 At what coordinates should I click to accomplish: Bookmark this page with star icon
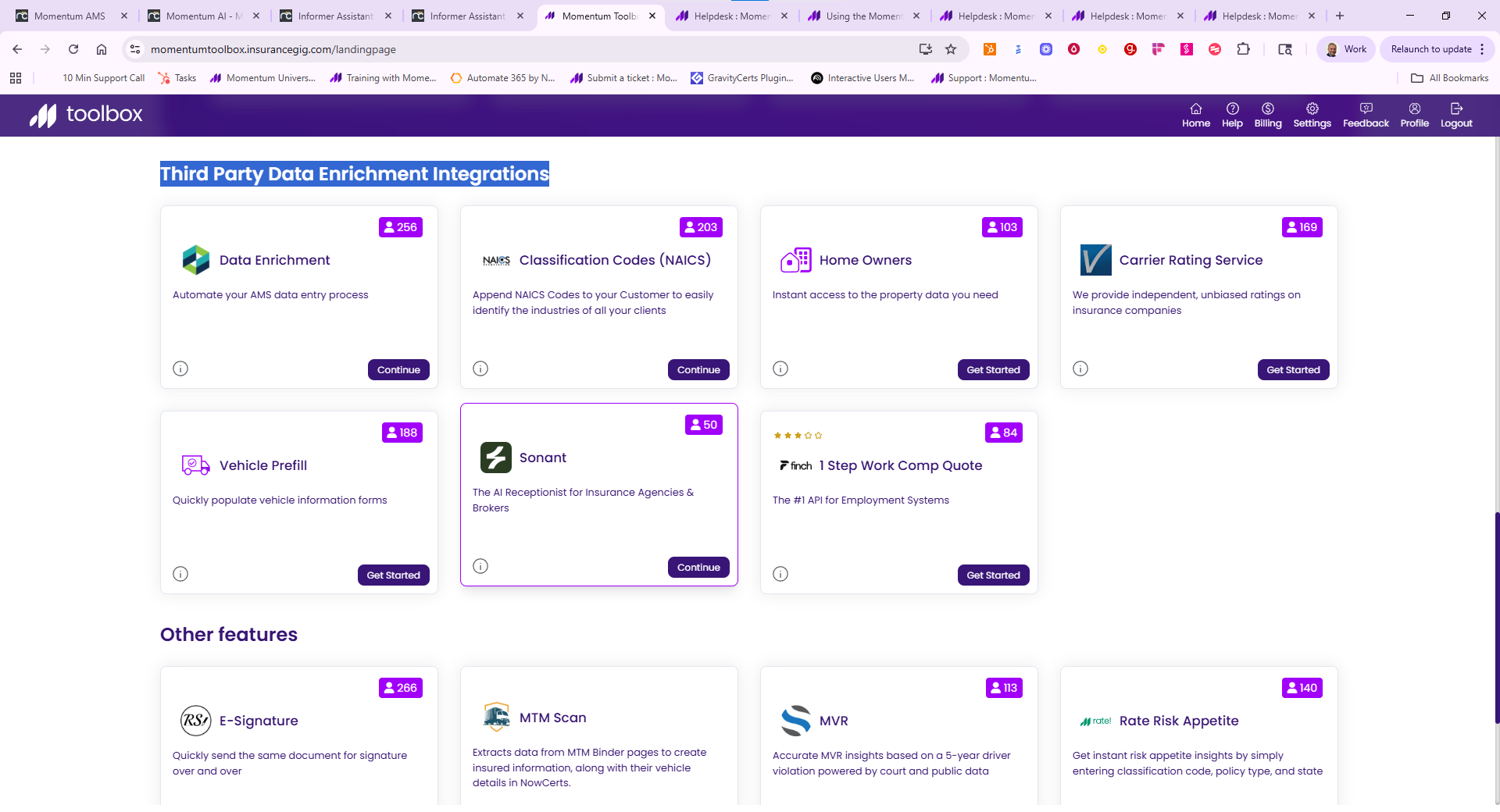[951, 49]
